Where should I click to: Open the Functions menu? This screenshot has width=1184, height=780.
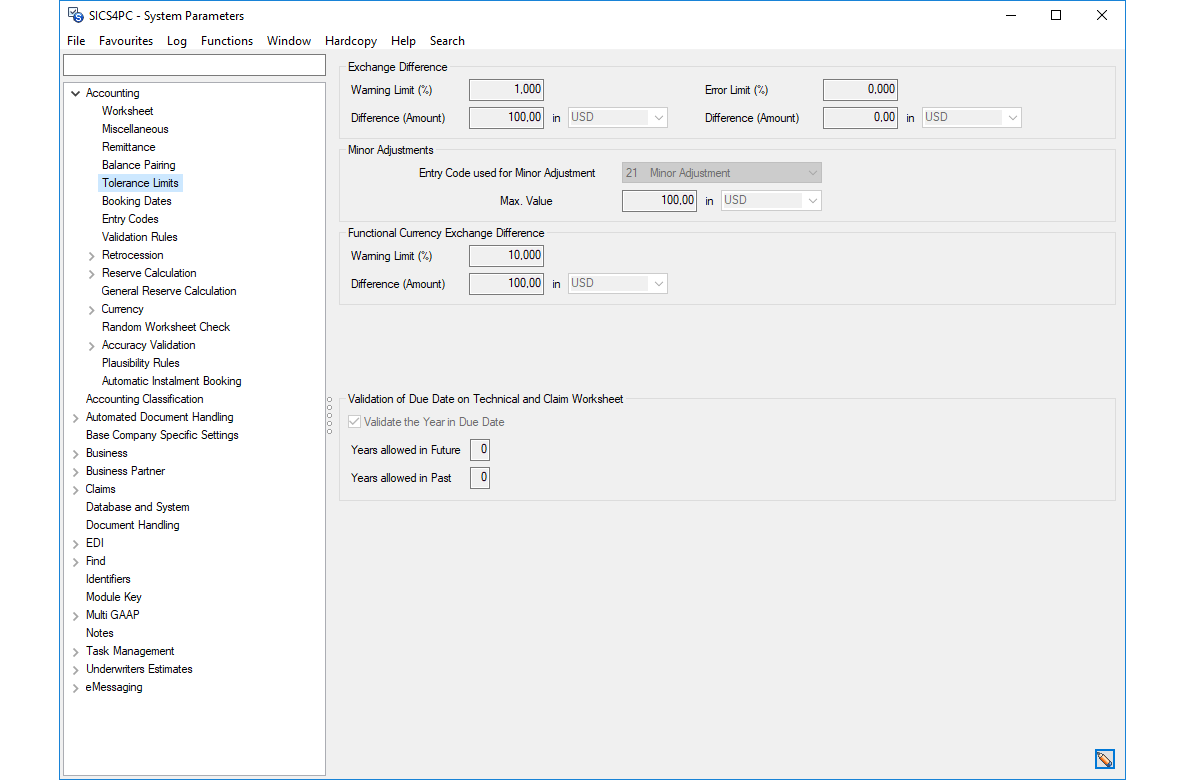click(x=227, y=41)
